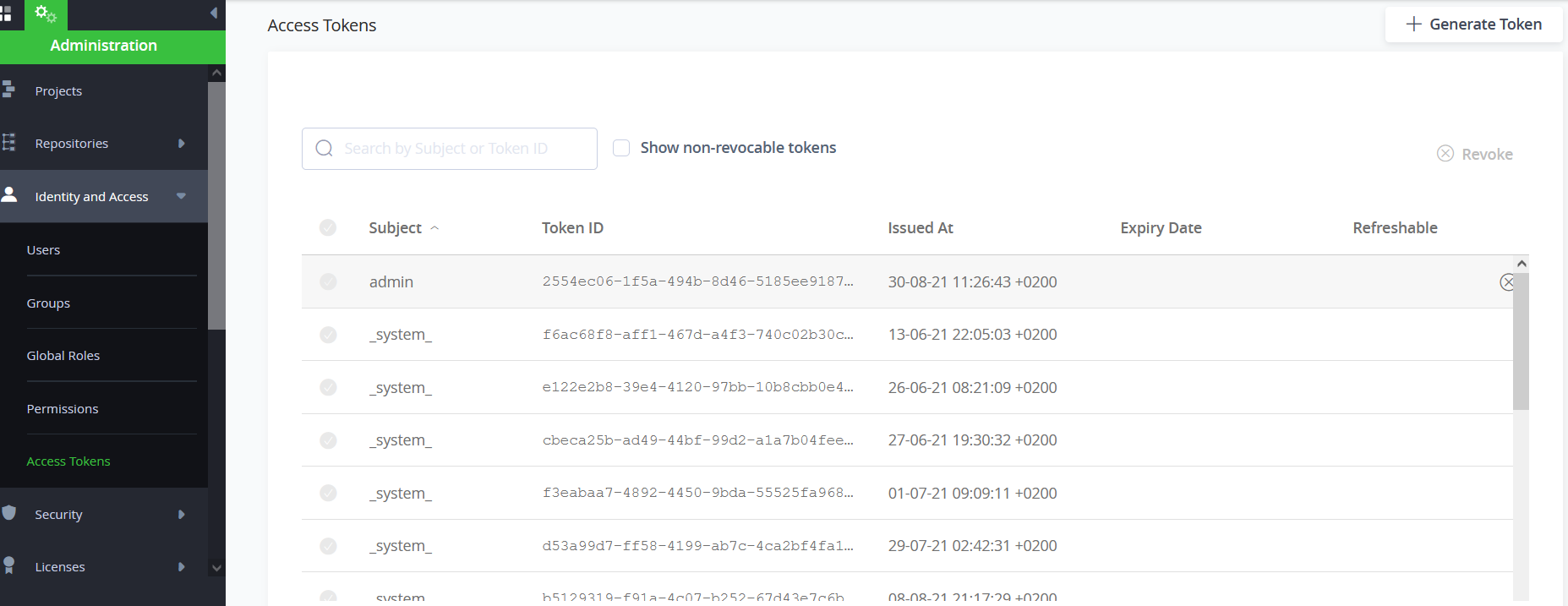Click issued date 26-06-21 08:21:09
Screen dimensions: 1568x606
point(972,388)
